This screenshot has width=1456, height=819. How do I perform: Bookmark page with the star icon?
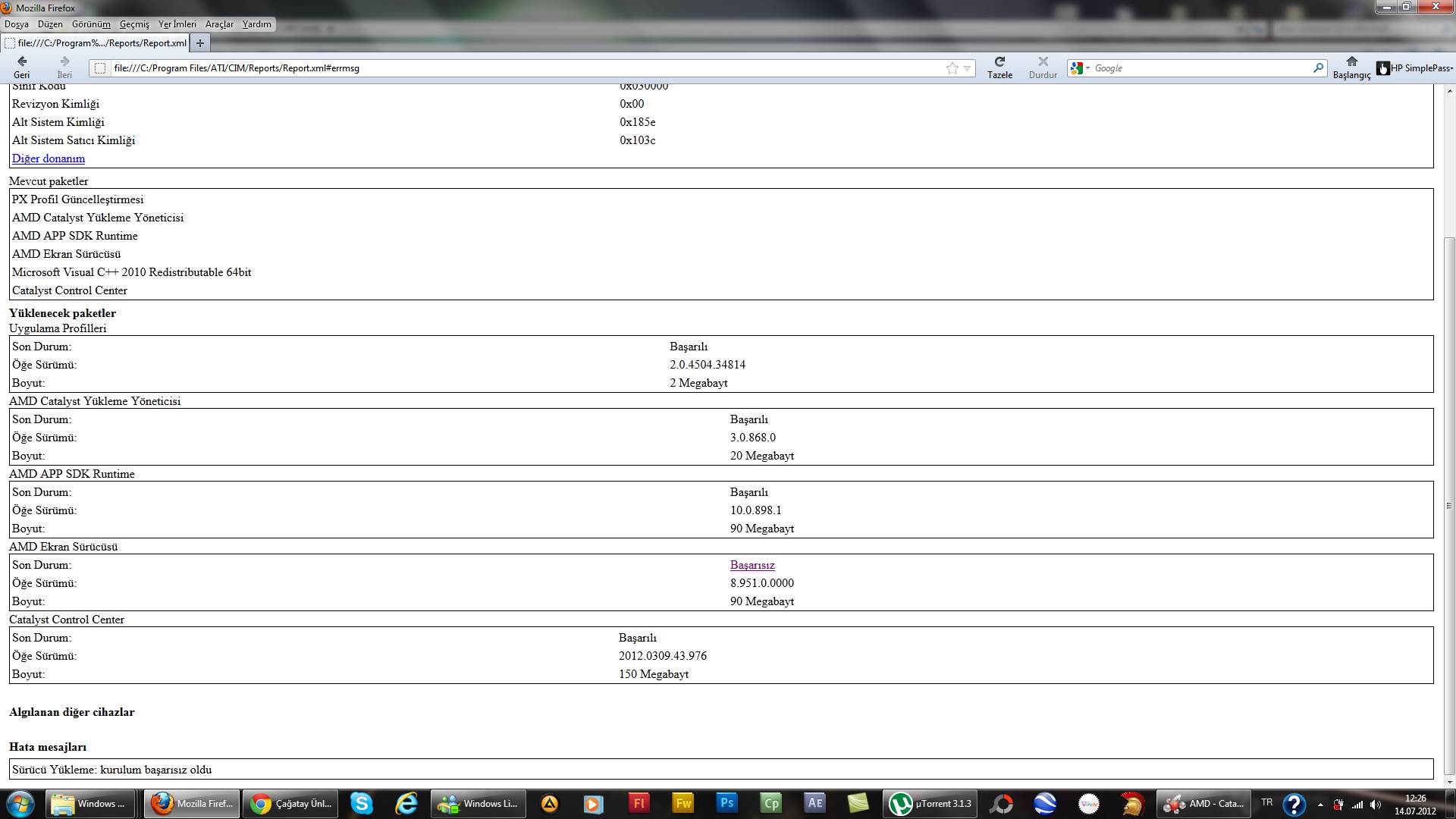click(x=952, y=68)
